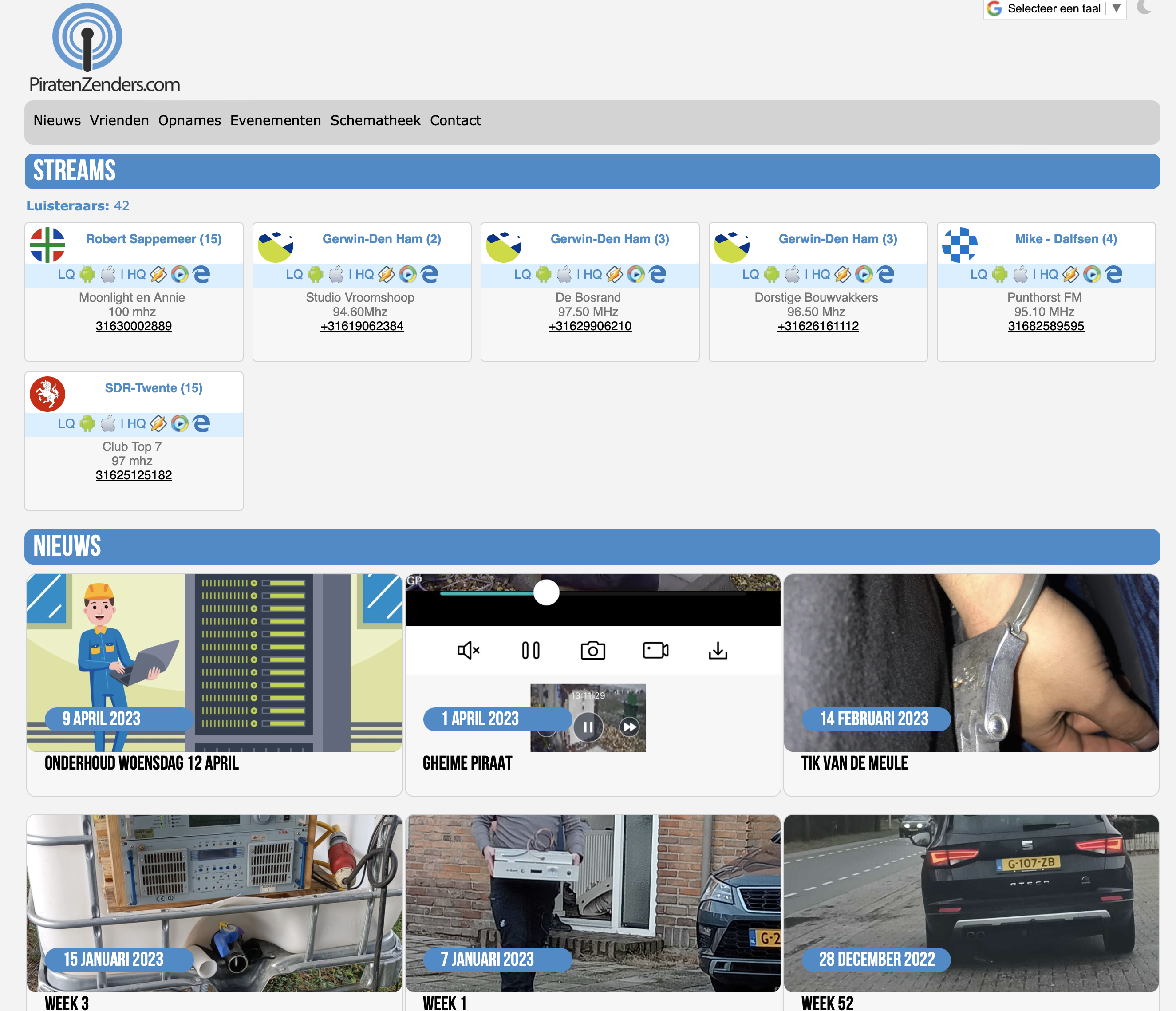Click the Edge icon for SDR-Twente Club Top 7
Screen dimensions: 1176x1011
pos(201,423)
